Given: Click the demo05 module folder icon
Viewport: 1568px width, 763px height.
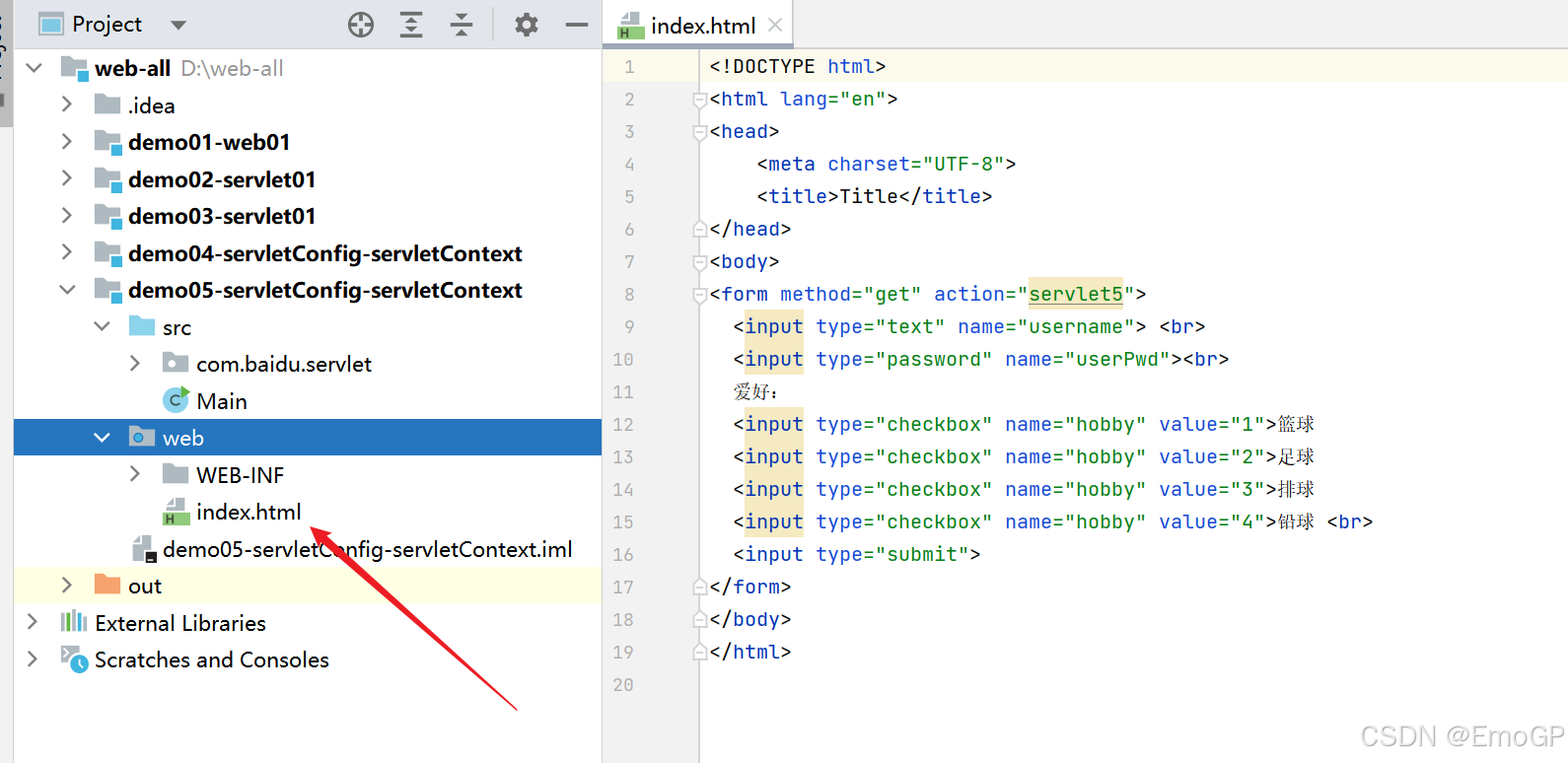Looking at the screenshot, I should coord(108,290).
